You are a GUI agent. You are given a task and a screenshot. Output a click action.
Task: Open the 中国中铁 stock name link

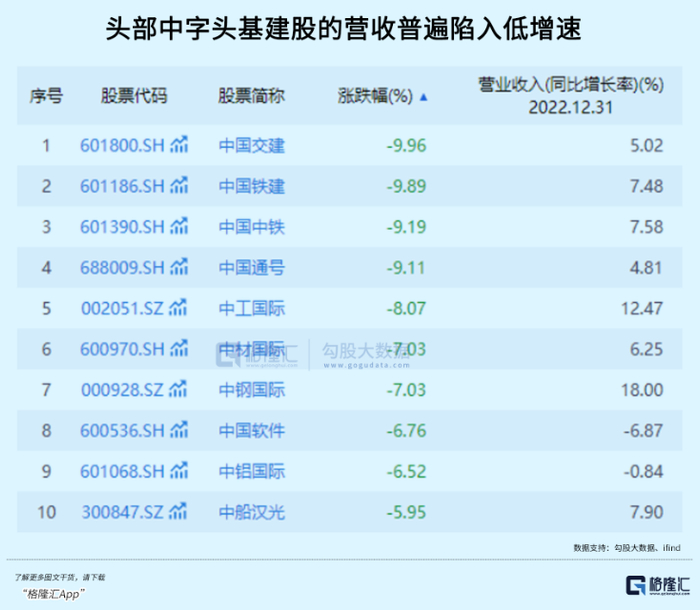pyautogui.click(x=252, y=227)
